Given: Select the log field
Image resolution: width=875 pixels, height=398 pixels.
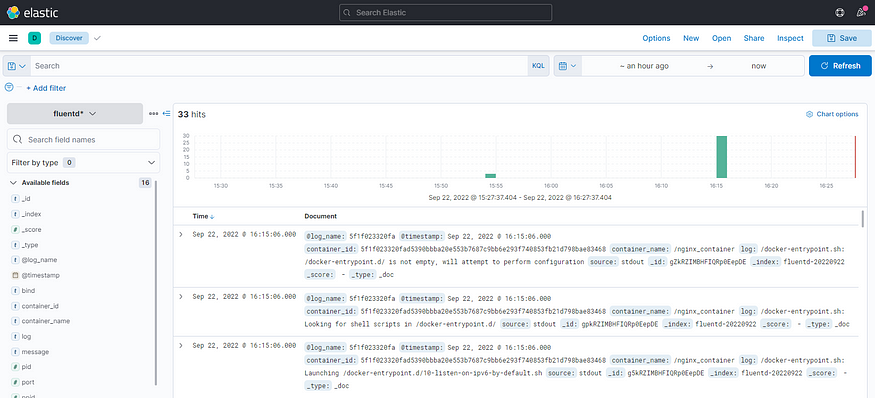Looking at the screenshot, I should coord(26,337).
